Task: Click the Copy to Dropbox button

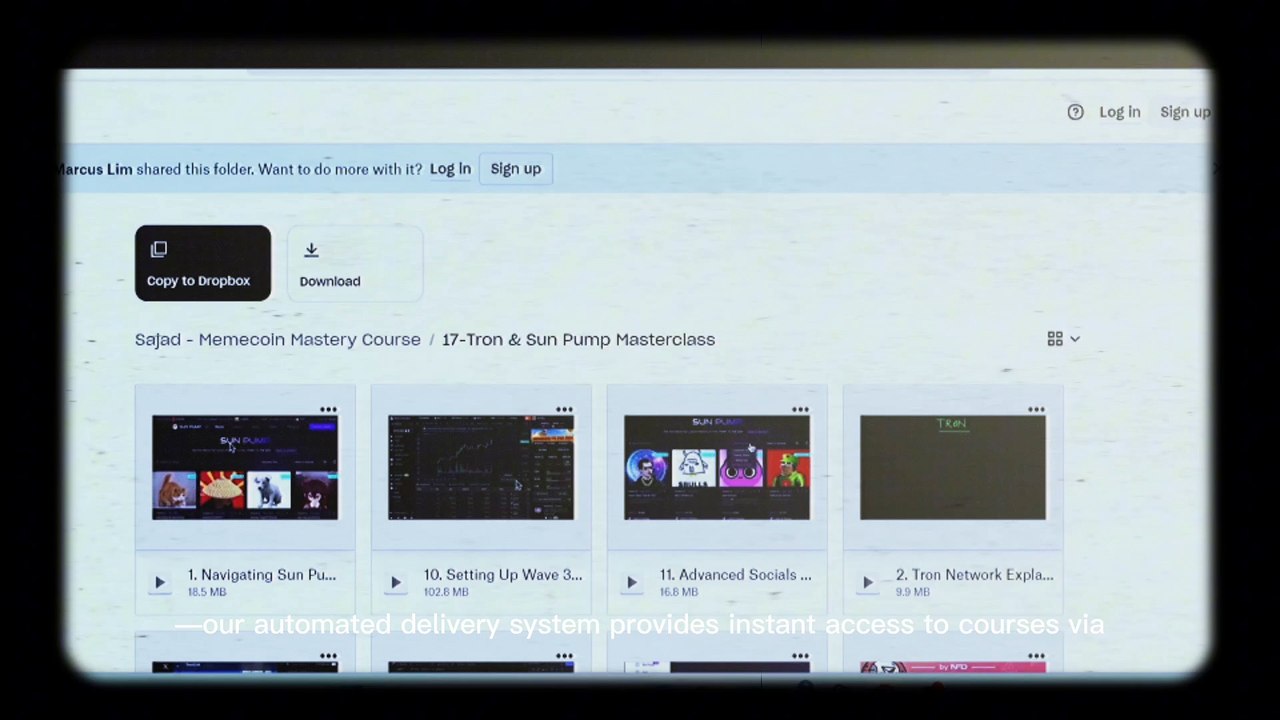Action: [203, 263]
